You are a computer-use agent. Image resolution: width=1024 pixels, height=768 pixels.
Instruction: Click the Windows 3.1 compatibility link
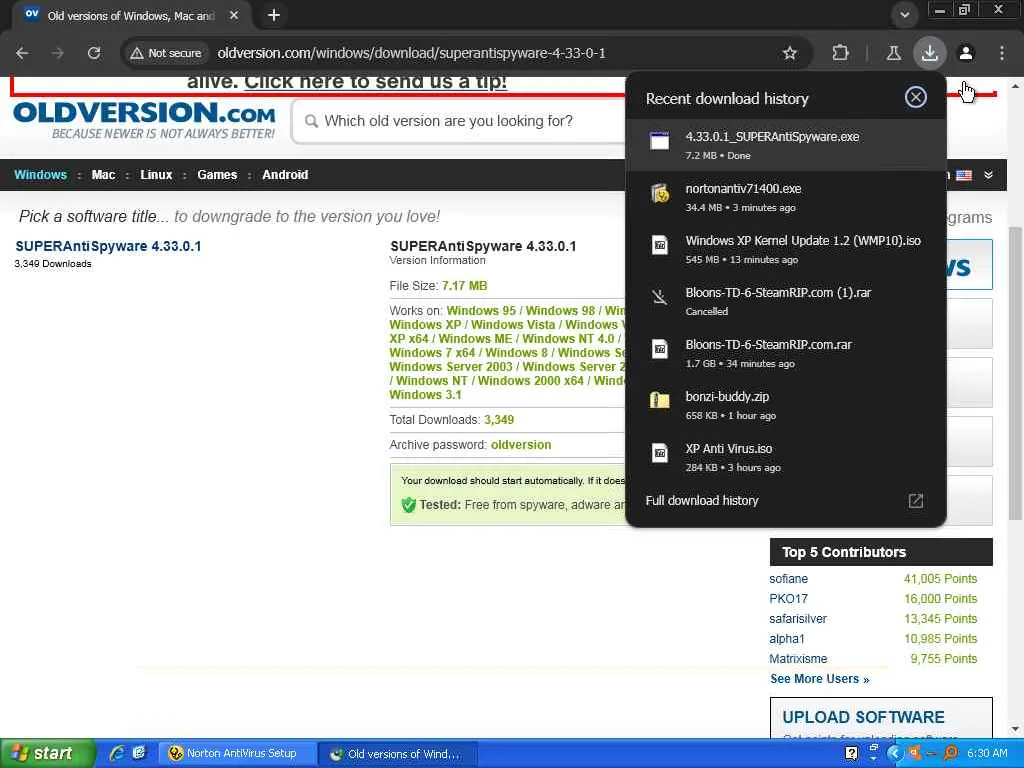[x=425, y=394]
